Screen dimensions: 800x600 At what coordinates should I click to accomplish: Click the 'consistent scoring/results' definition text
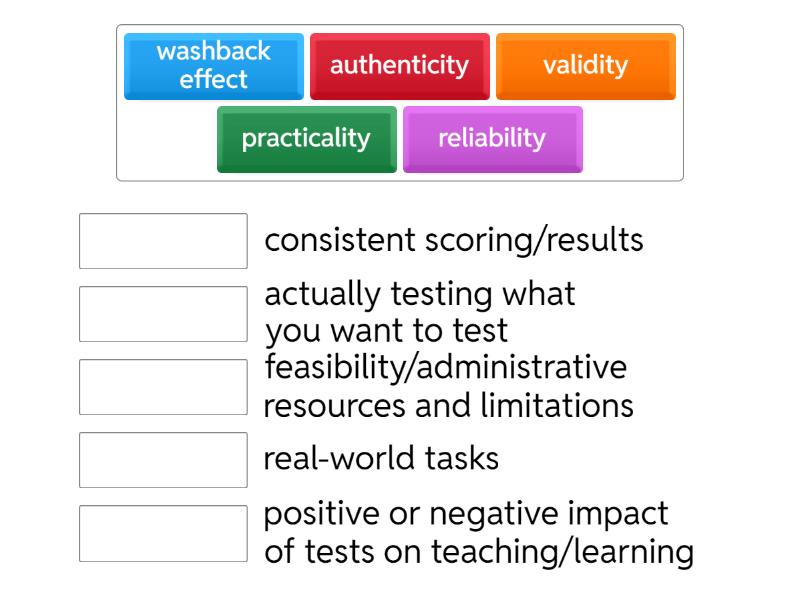coord(453,241)
